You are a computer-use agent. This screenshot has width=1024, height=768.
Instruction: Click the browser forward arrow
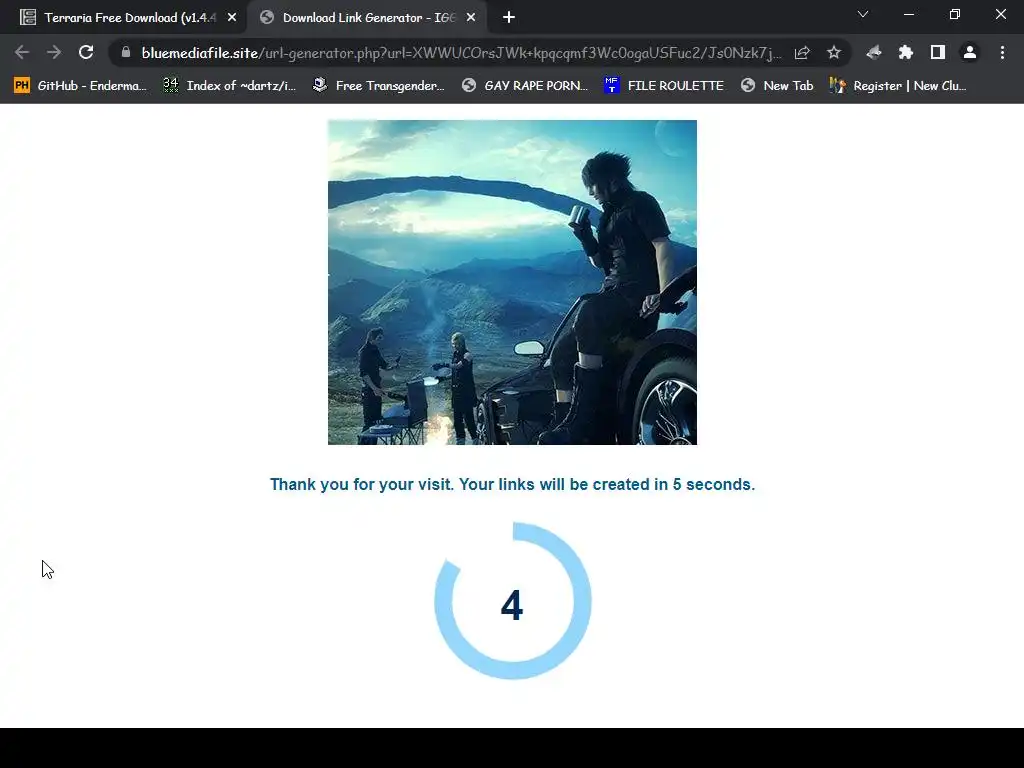point(54,53)
